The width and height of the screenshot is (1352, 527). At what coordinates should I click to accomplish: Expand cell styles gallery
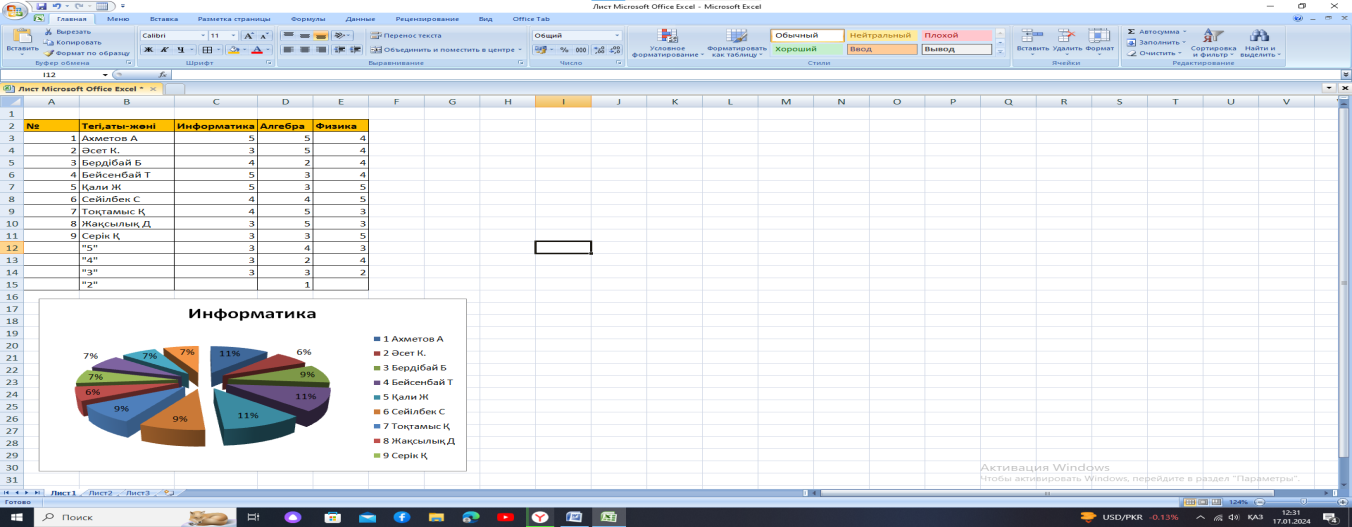pos(1001,50)
